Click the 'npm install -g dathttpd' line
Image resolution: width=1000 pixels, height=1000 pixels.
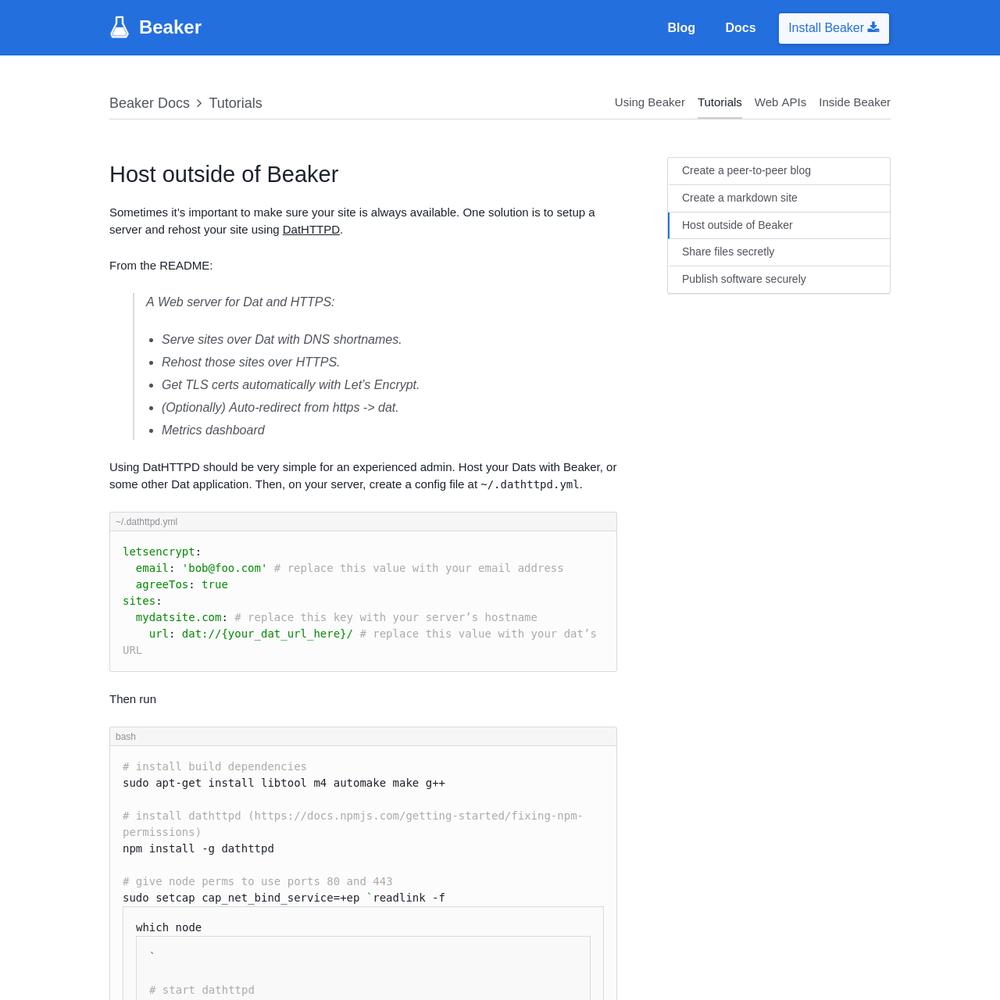point(198,849)
